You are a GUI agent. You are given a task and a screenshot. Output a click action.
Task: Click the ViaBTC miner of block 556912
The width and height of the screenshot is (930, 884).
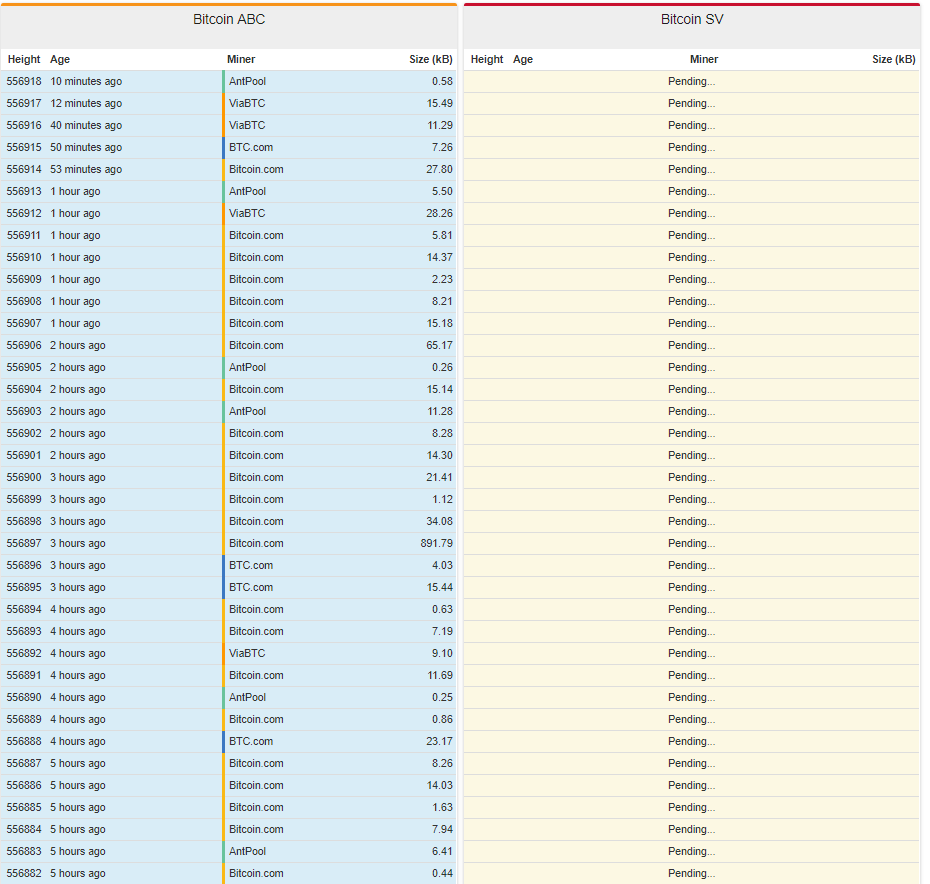(247, 213)
